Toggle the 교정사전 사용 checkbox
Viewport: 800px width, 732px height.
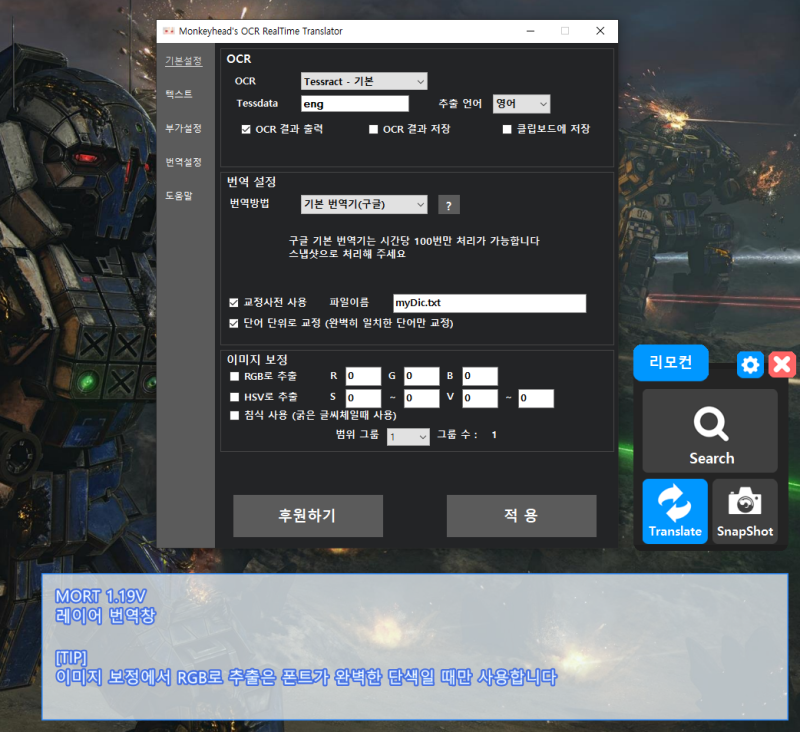[234, 303]
